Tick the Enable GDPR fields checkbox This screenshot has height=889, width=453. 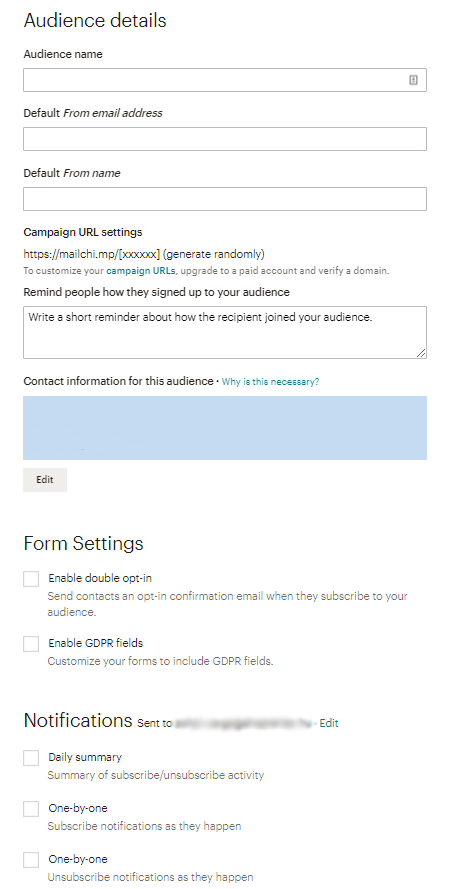(31, 644)
